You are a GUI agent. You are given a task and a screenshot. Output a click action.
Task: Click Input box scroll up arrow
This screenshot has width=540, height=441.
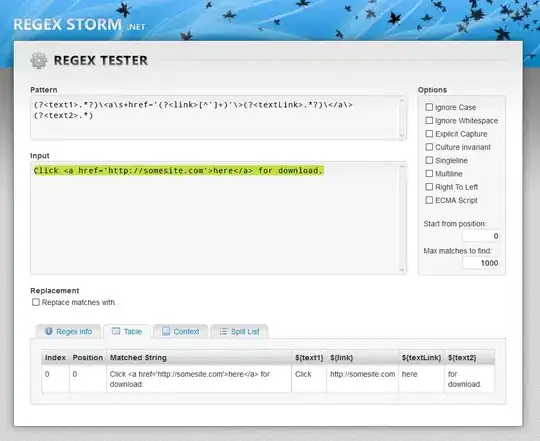click(x=402, y=167)
